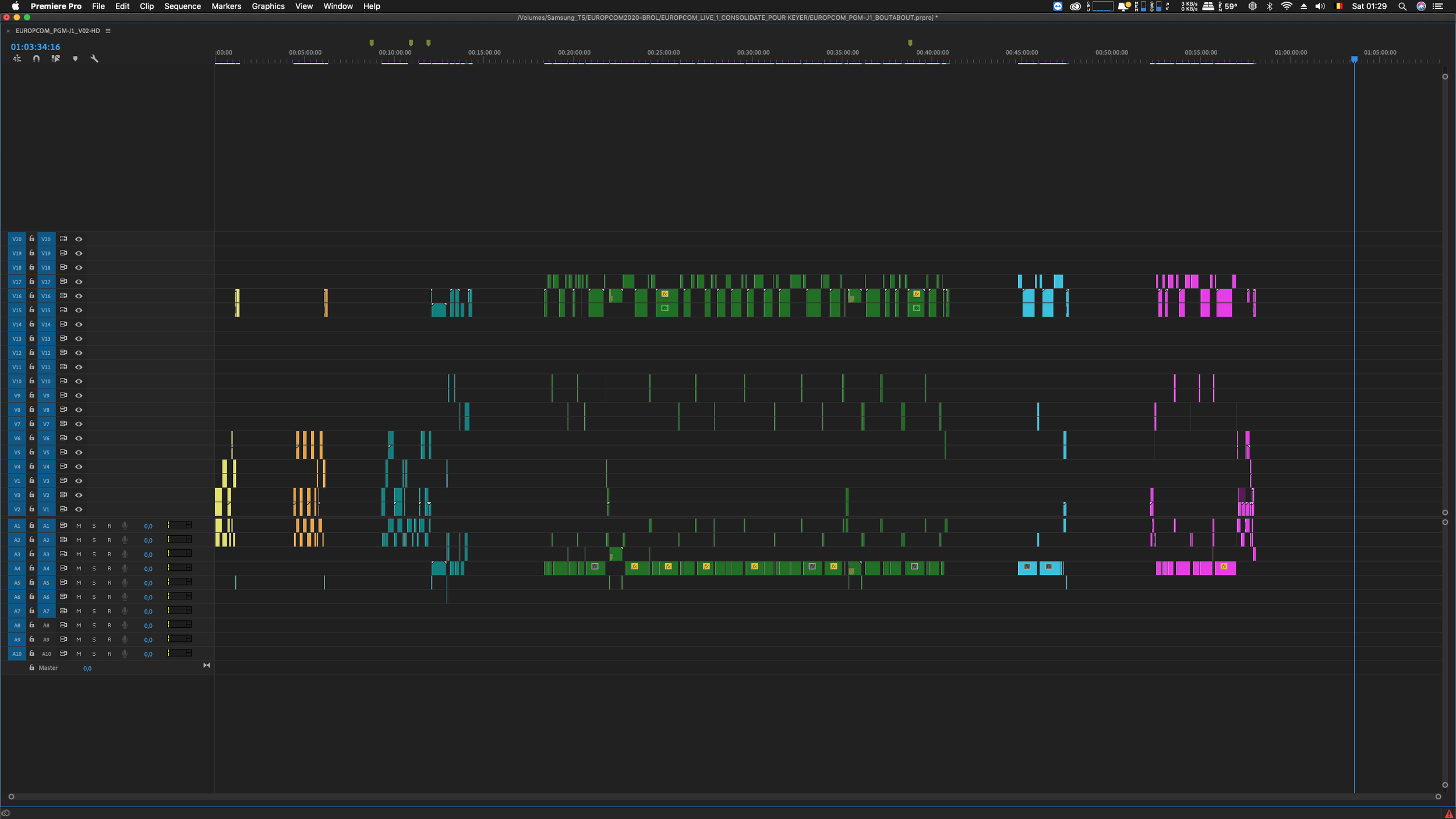Viewport: 1456px width, 819px height.
Task: Select the EUROPCOM_PGM-J1_V02-HD sequence tab
Action: [x=58, y=30]
